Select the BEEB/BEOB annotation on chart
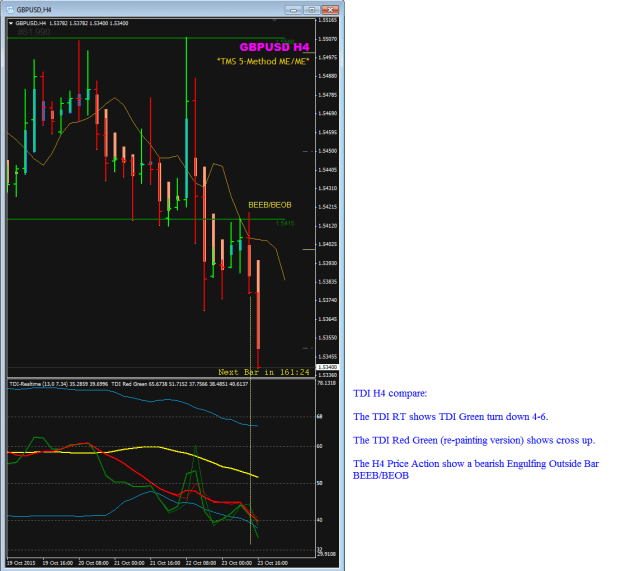Screen dimensions: 625x571 [270, 205]
